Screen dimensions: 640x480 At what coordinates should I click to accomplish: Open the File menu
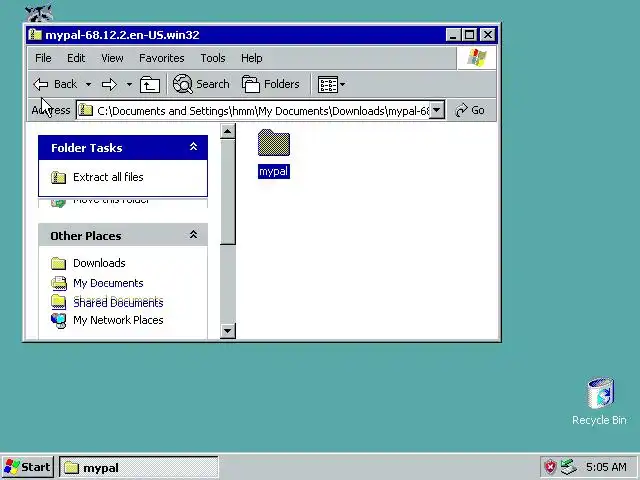[43, 58]
